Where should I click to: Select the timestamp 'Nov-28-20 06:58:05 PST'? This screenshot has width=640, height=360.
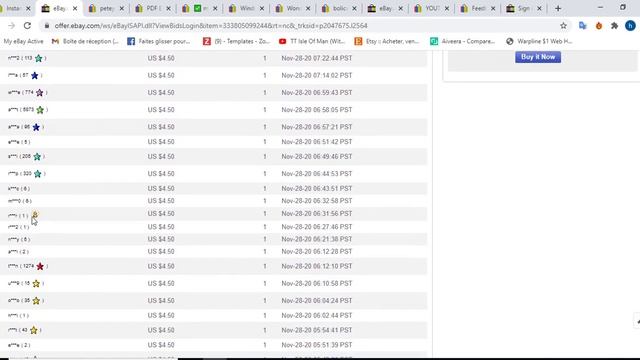pos(317,110)
